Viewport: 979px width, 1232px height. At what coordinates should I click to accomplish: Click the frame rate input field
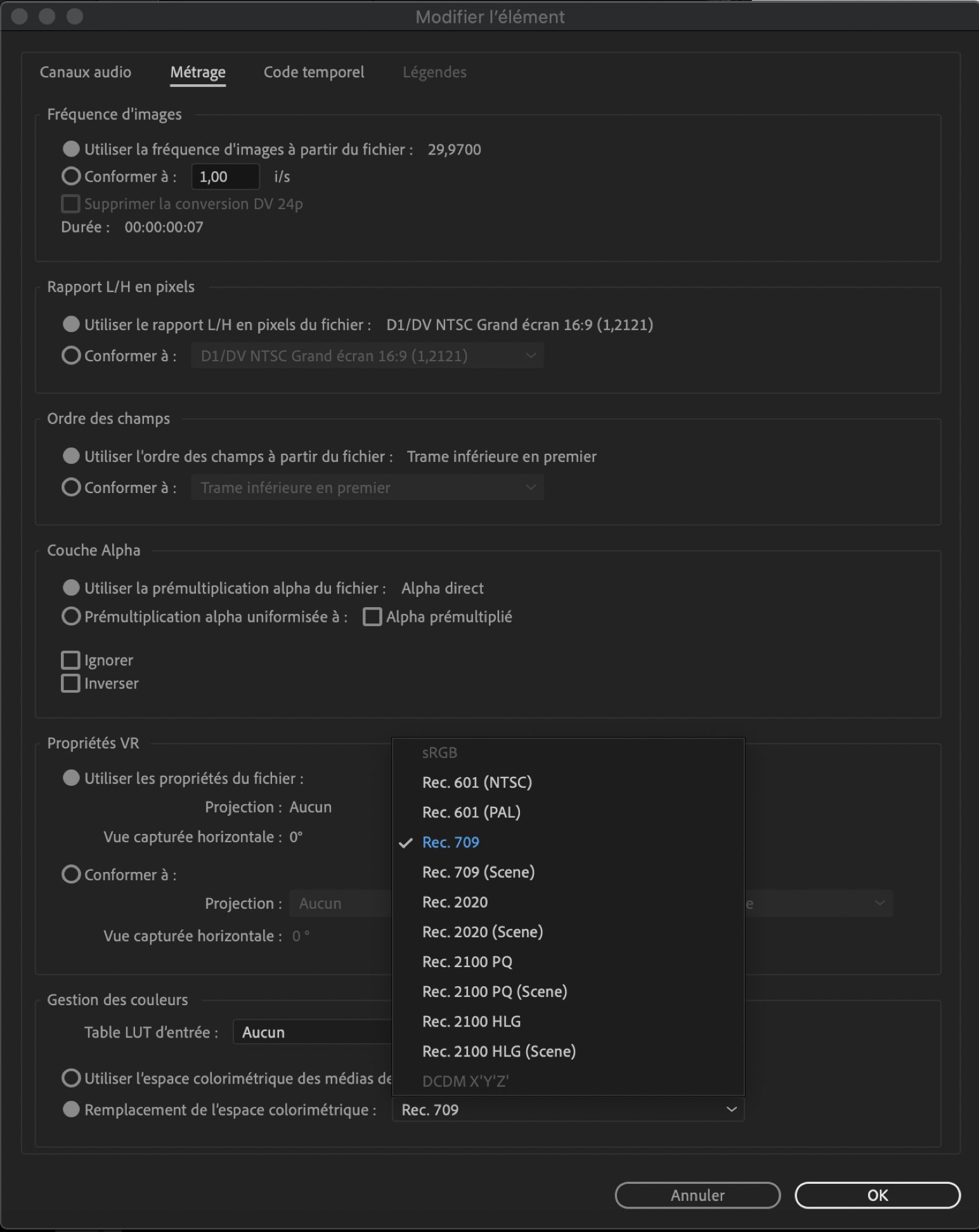(225, 177)
